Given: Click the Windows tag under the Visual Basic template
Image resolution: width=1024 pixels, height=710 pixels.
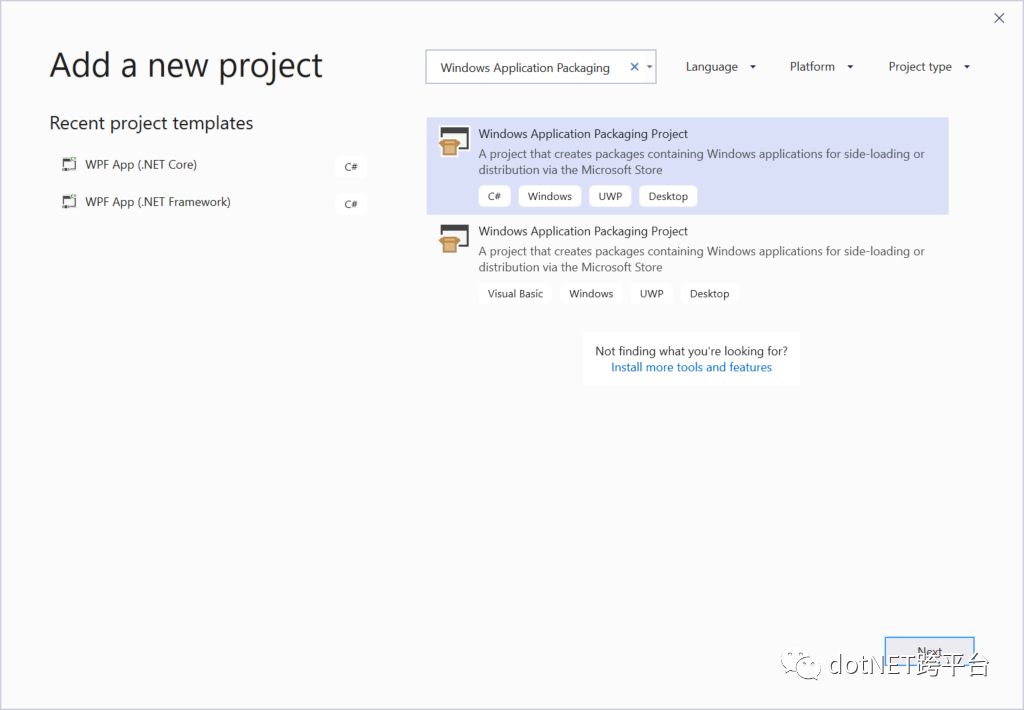Looking at the screenshot, I should coord(590,293).
